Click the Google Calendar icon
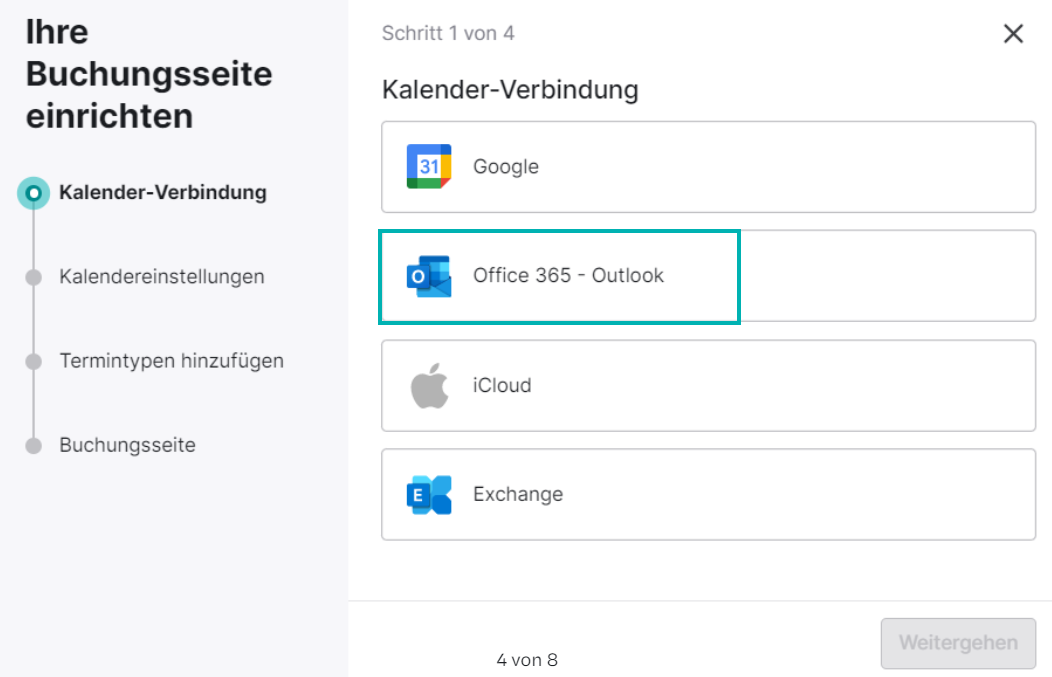Screen dimensions: 1052x677 coord(429,166)
